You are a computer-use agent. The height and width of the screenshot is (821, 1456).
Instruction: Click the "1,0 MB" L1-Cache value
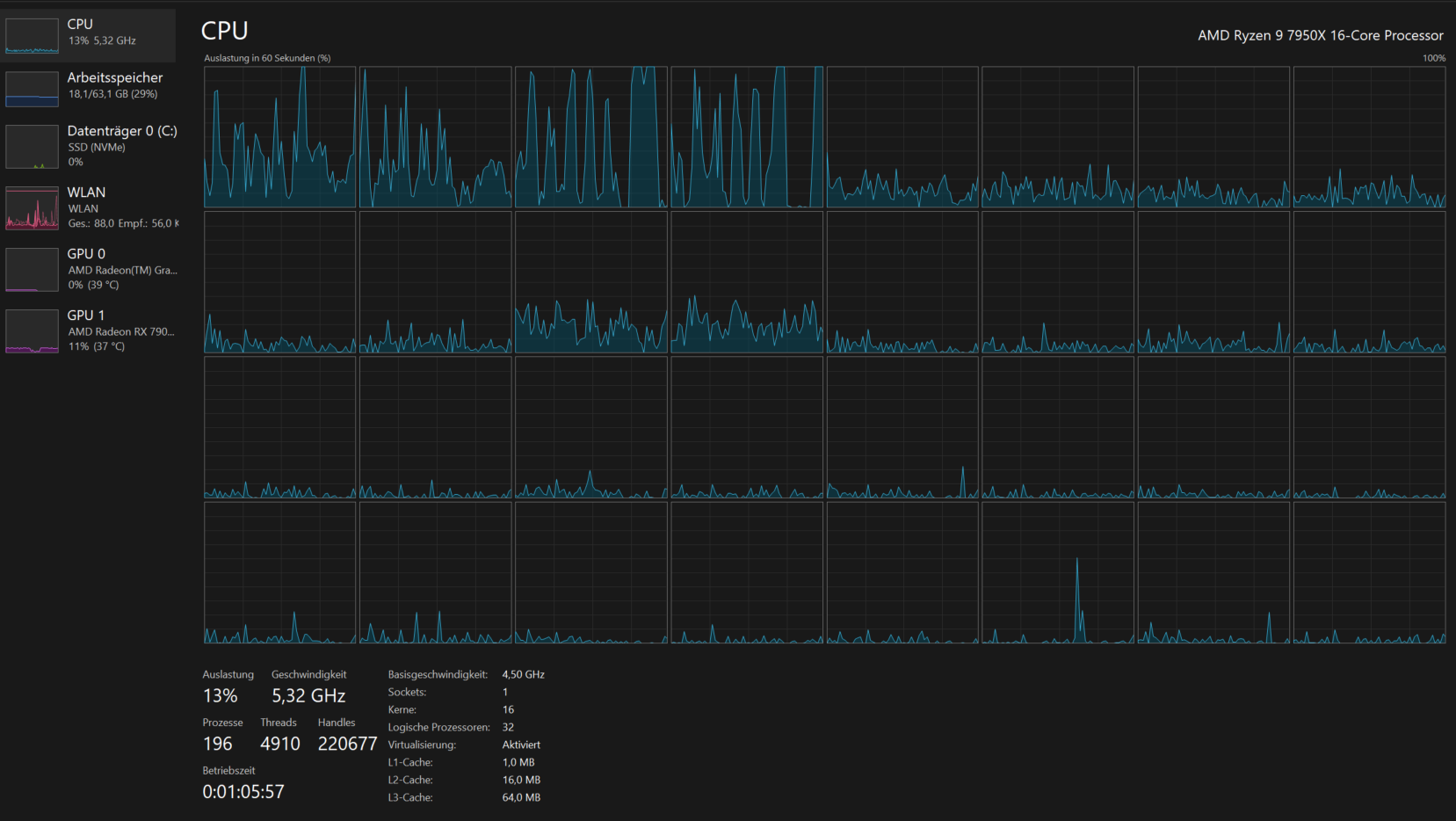click(518, 763)
